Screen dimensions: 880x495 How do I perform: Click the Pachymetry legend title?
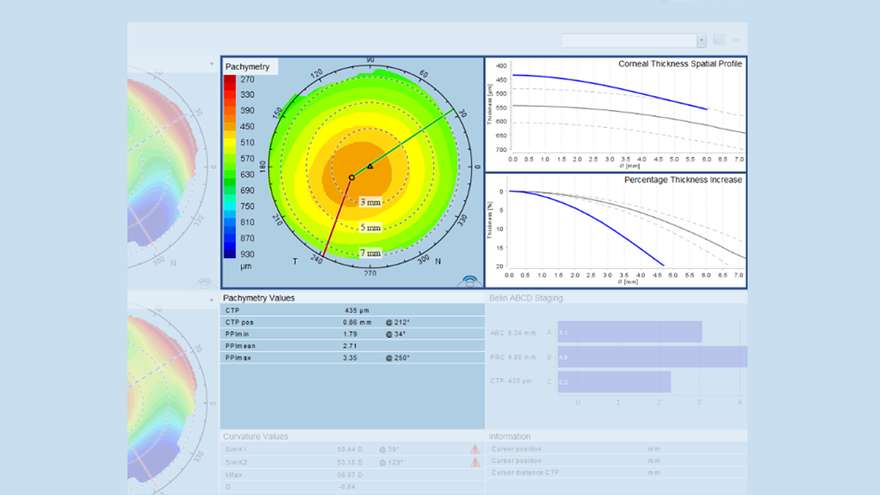tap(247, 66)
